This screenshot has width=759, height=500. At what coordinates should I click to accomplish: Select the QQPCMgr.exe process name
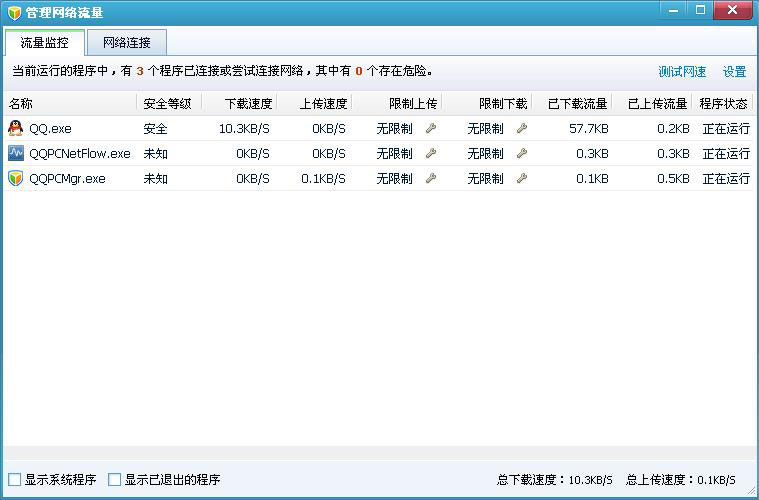(x=67, y=179)
